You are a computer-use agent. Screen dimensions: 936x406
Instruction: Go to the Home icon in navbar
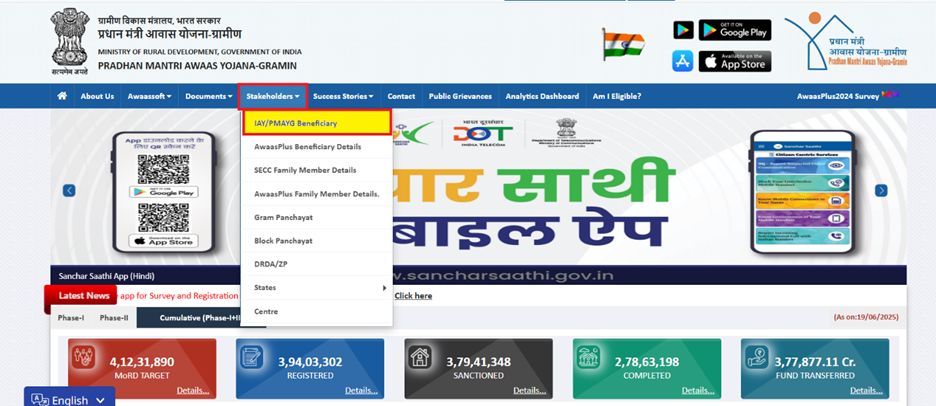tap(62, 96)
